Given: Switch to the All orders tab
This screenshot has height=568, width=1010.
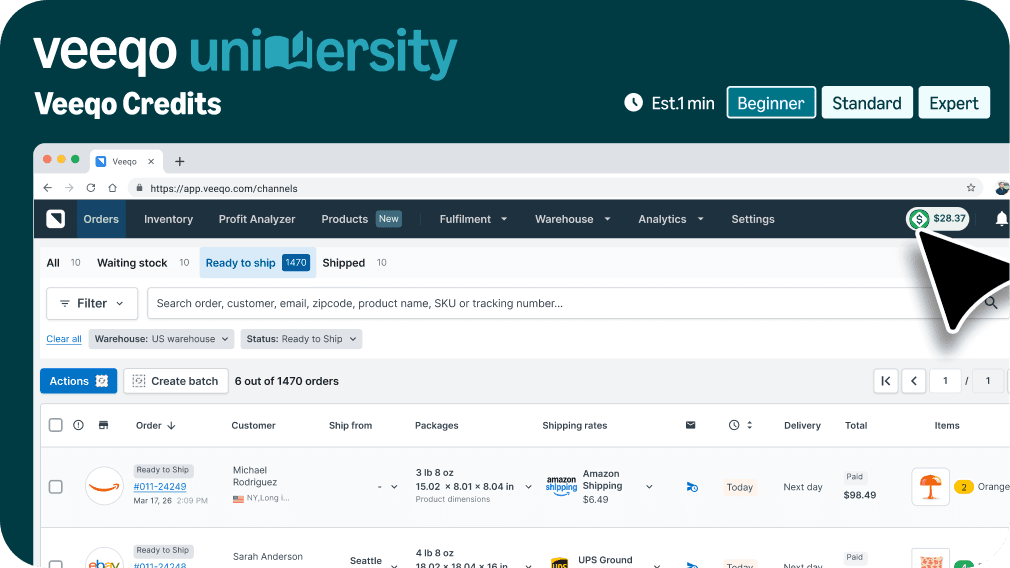Looking at the screenshot, I should coord(63,263).
